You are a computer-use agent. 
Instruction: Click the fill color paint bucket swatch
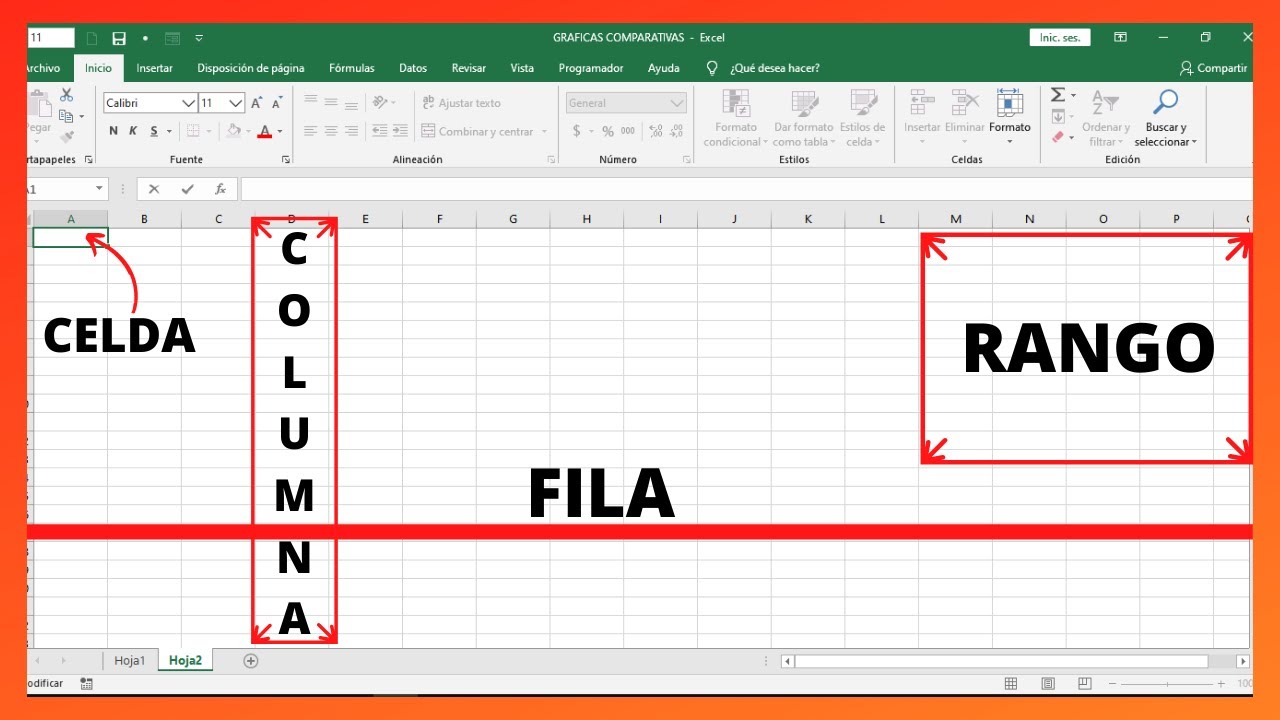click(x=233, y=131)
